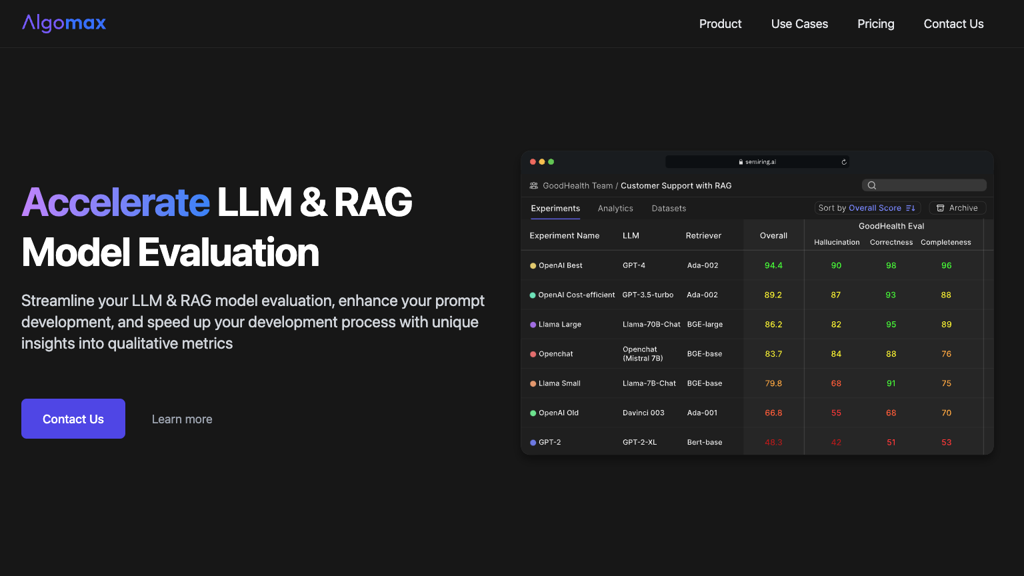Switch to the Datasets tab
The width and height of the screenshot is (1024, 576).
click(x=668, y=208)
